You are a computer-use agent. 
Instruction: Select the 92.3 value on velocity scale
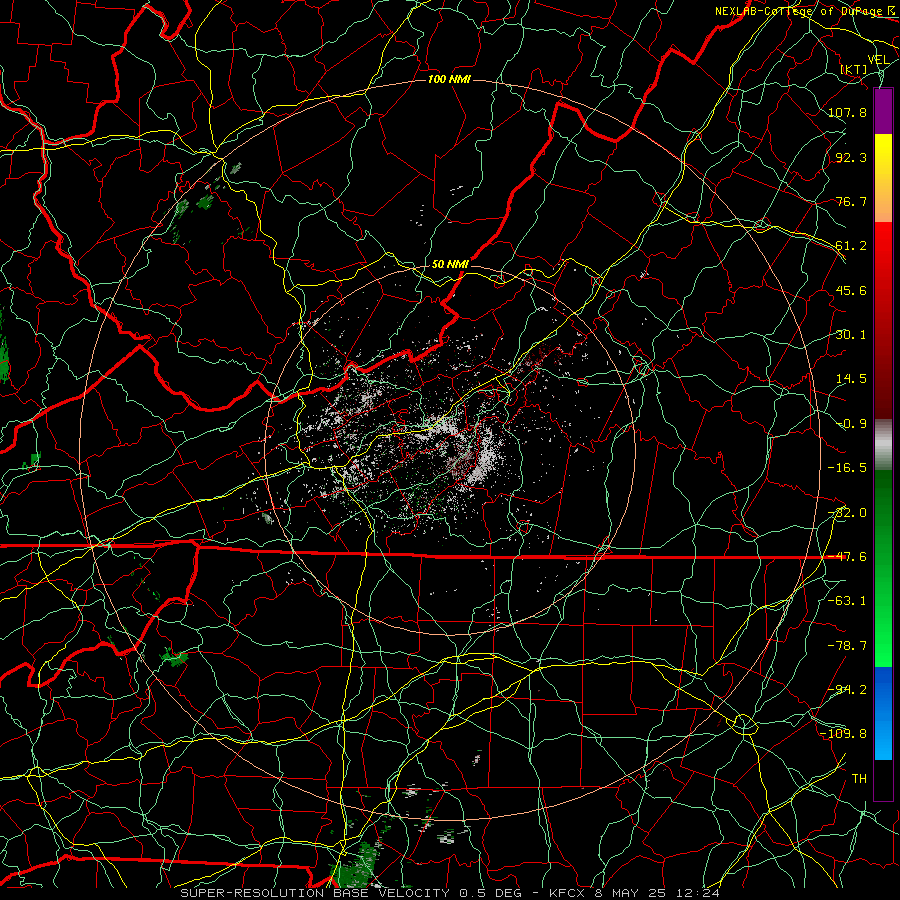[x=851, y=157]
